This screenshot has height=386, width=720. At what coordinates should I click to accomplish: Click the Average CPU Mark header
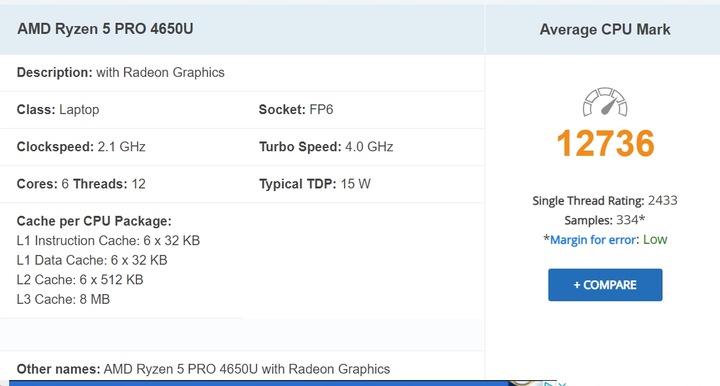tap(605, 29)
